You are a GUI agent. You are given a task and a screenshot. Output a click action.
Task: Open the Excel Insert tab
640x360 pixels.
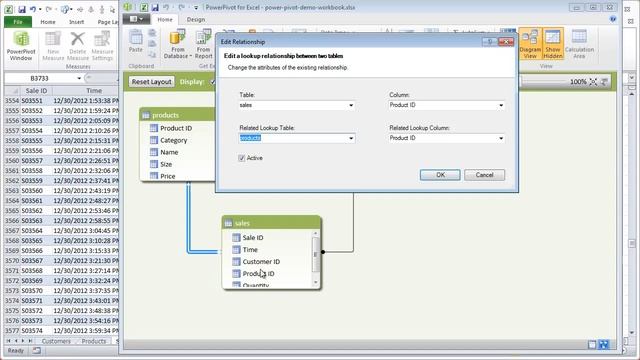76,22
